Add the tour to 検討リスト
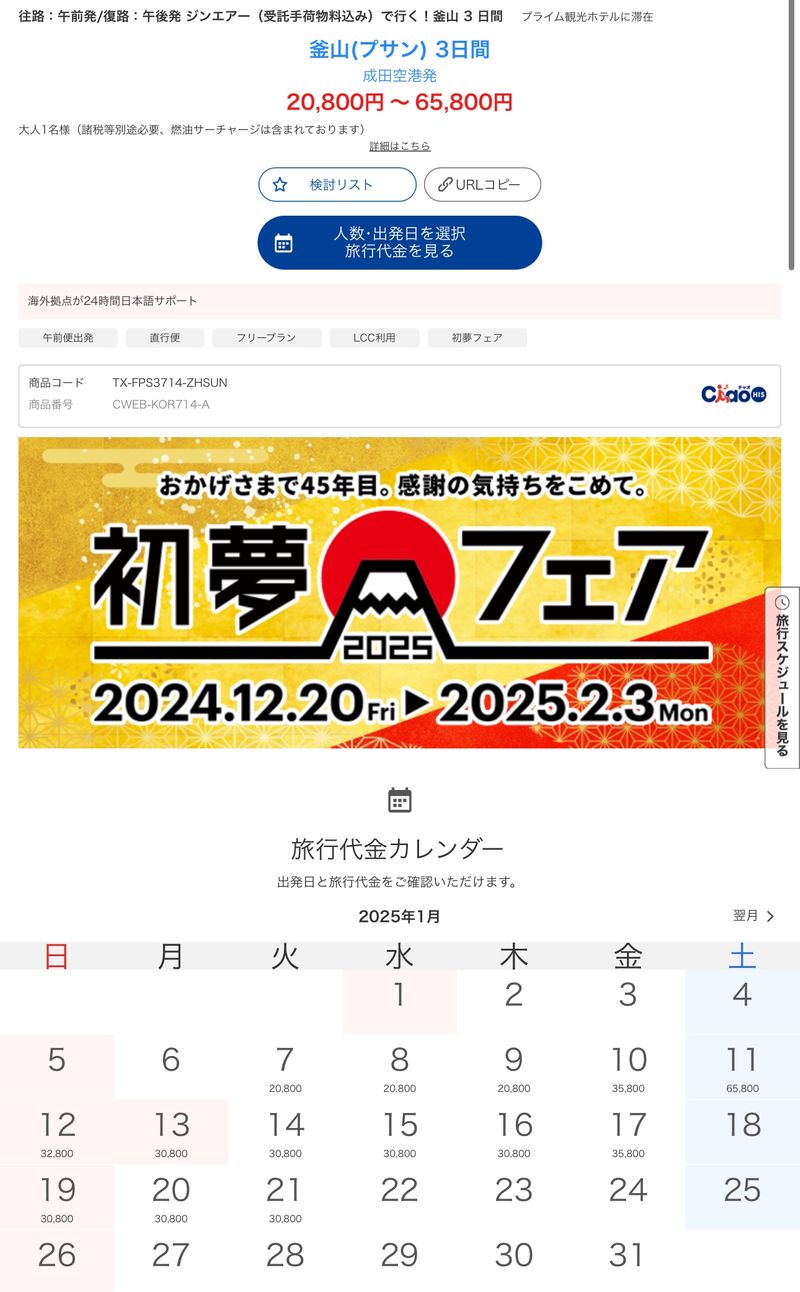The width and height of the screenshot is (800, 1292). pos(337,185)
